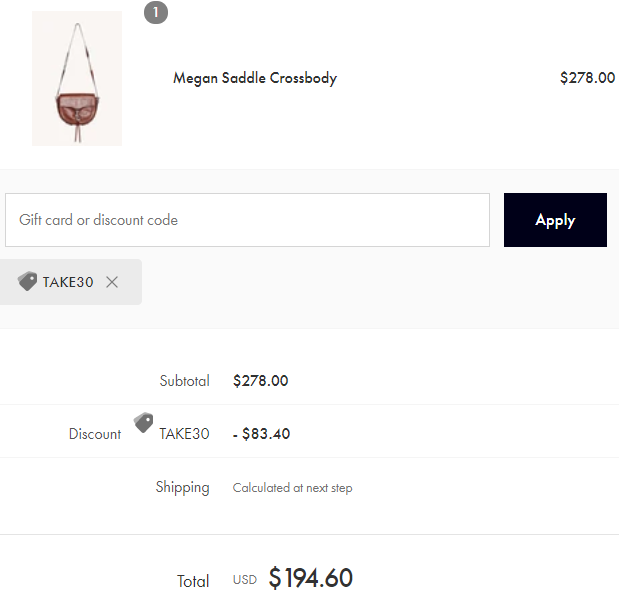Screen dimensions: 619x612
Task: Click the Discount label
Action: coord(95,434)
